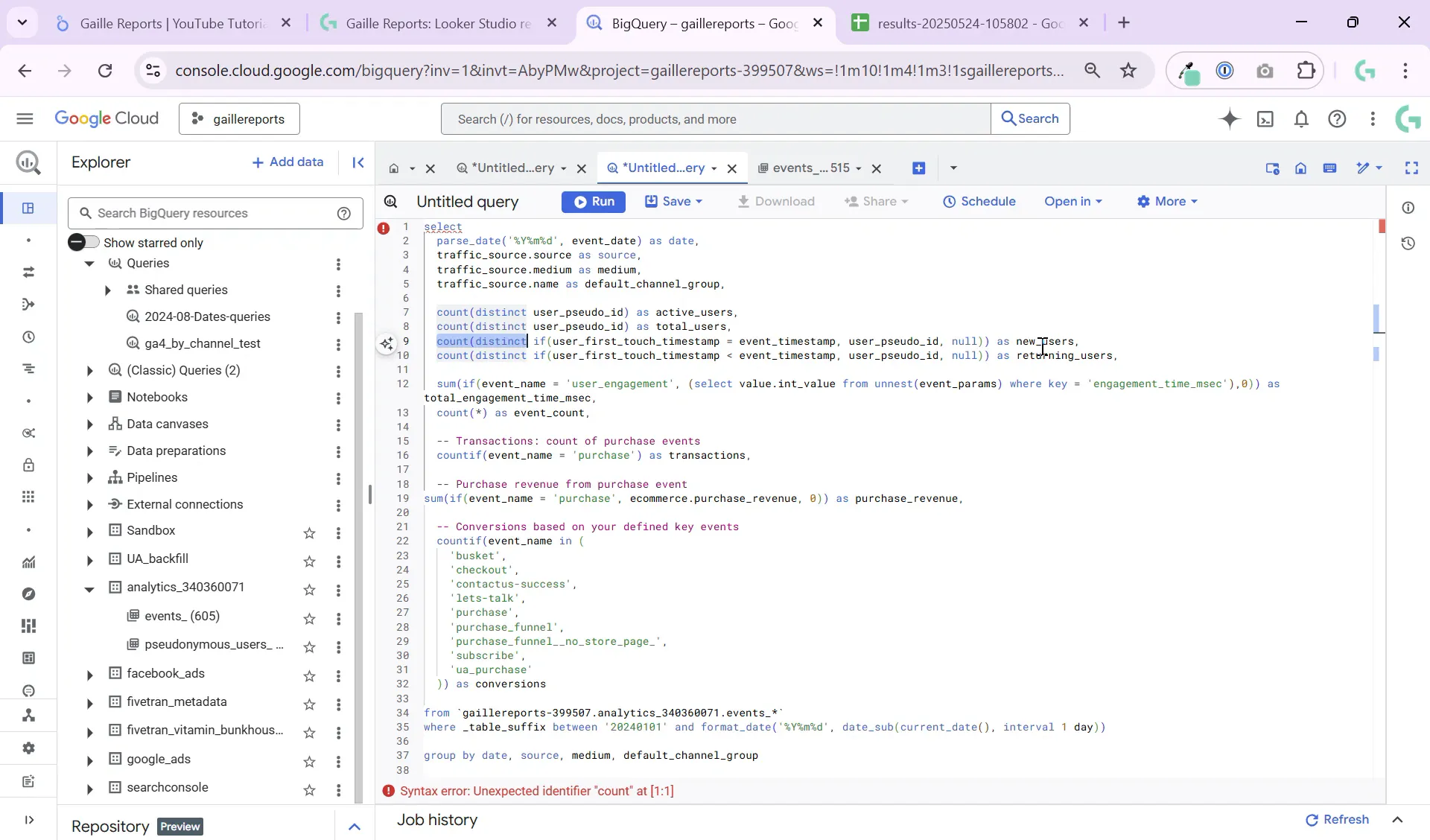Open Job history clock icon in sidebar
This screenshot has height=840, width=1430.
(28, 337)
